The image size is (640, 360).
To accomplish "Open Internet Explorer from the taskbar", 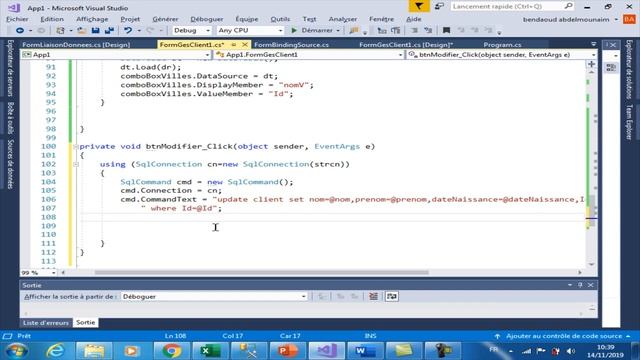I will (x=56, y=351).
